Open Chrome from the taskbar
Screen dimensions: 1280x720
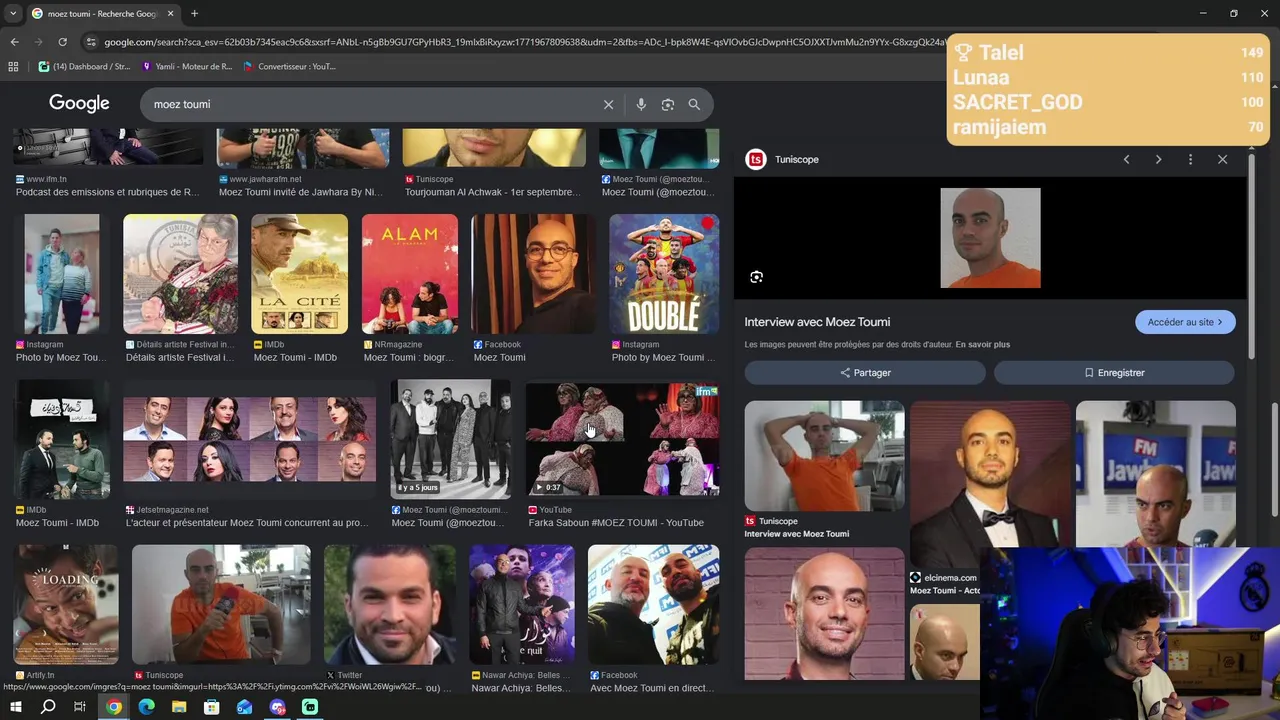click(x=114, y=707)
